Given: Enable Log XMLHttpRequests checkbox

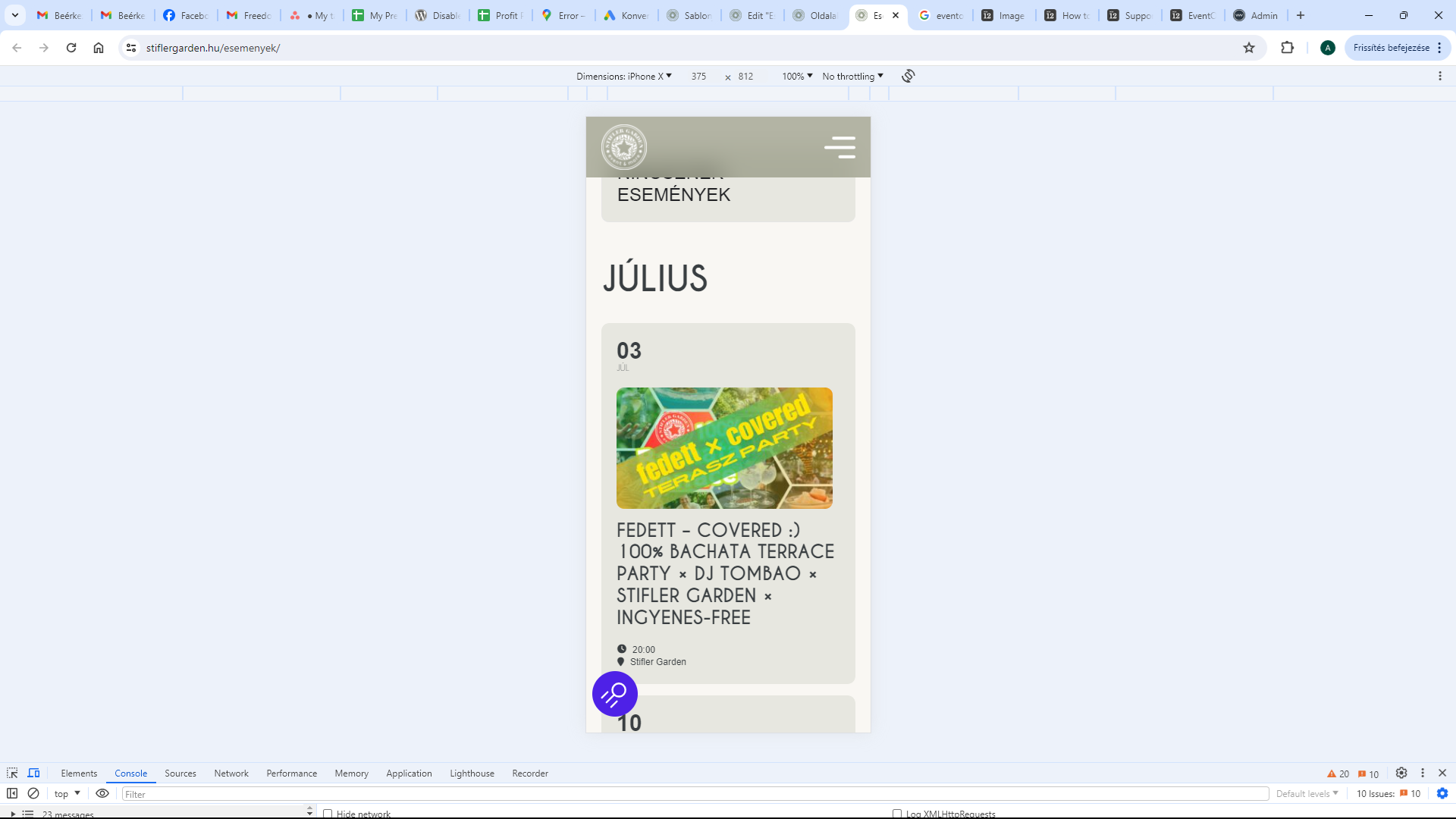Looking at the screenshot, I should (897, 814).
